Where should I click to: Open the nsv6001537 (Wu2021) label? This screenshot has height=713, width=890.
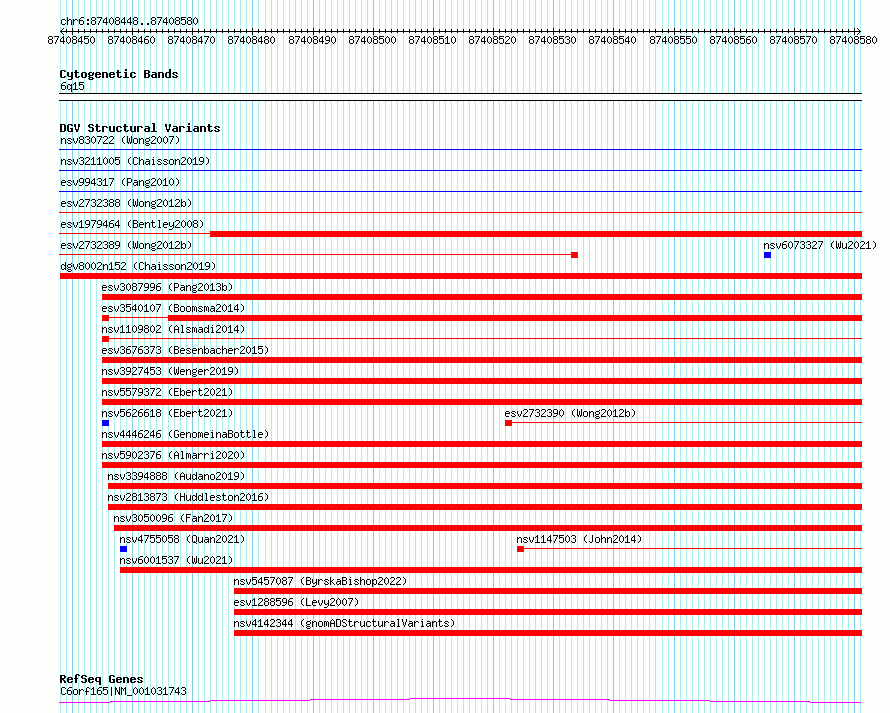(176, 560)
